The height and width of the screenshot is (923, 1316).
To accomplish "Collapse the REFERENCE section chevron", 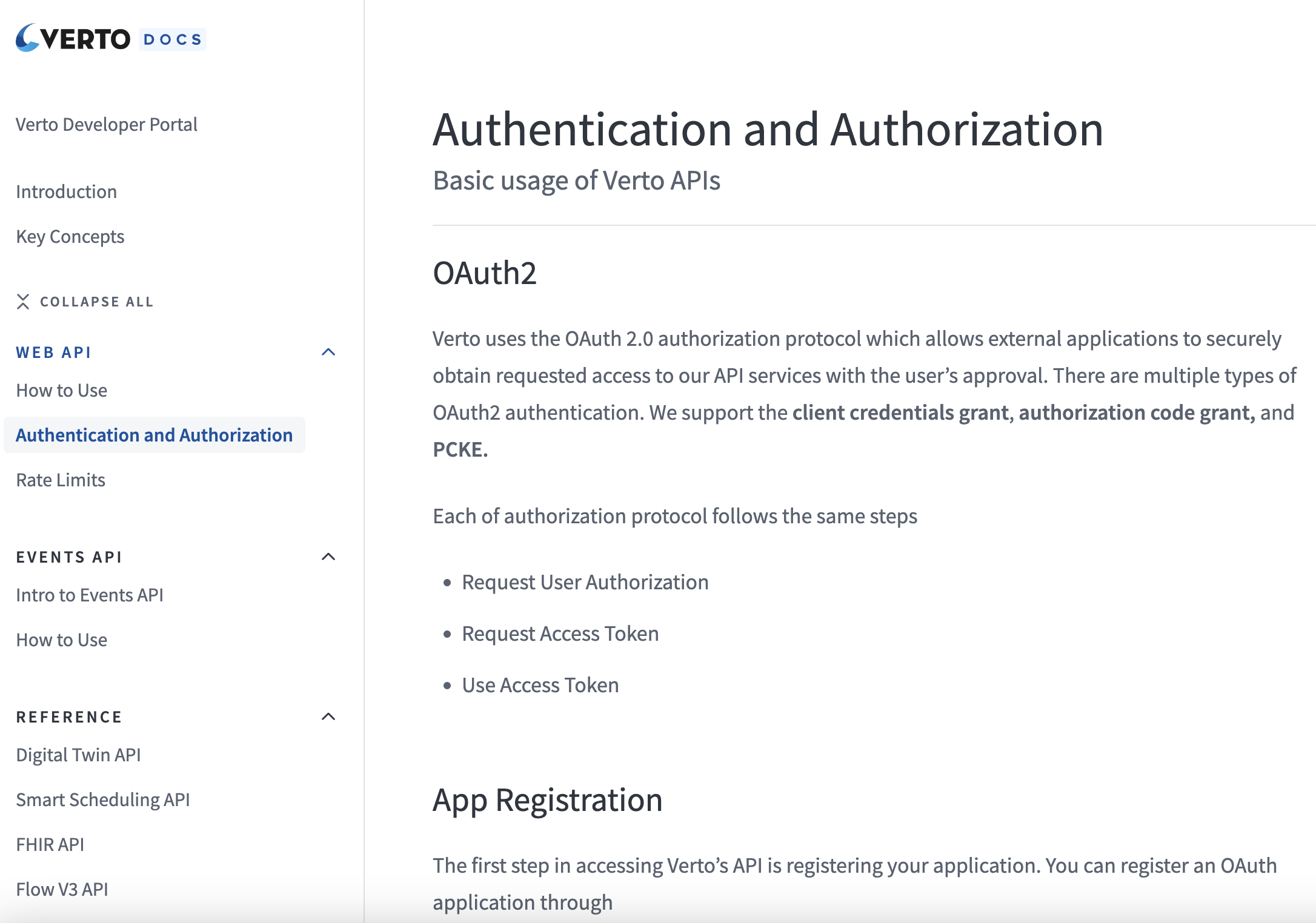I will pyautogui.click(x=328, y=716).
